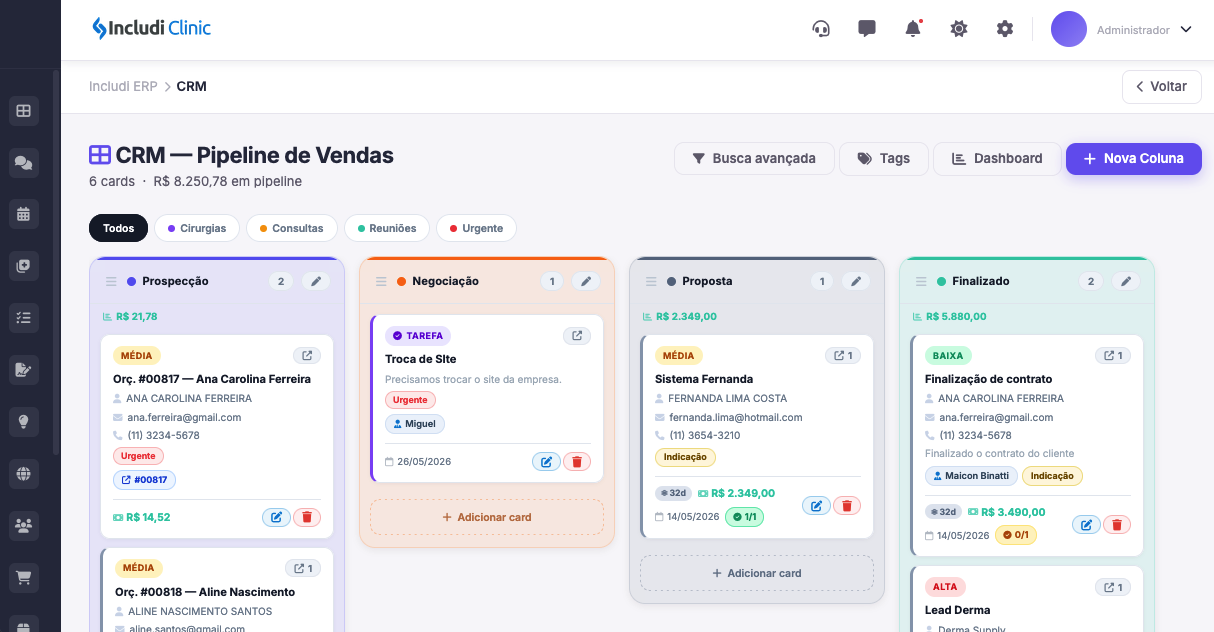The width and height of the screenshot is (1214, 632).
Task: Toggle the sun theme icon in header
Action: coord(959,29)
